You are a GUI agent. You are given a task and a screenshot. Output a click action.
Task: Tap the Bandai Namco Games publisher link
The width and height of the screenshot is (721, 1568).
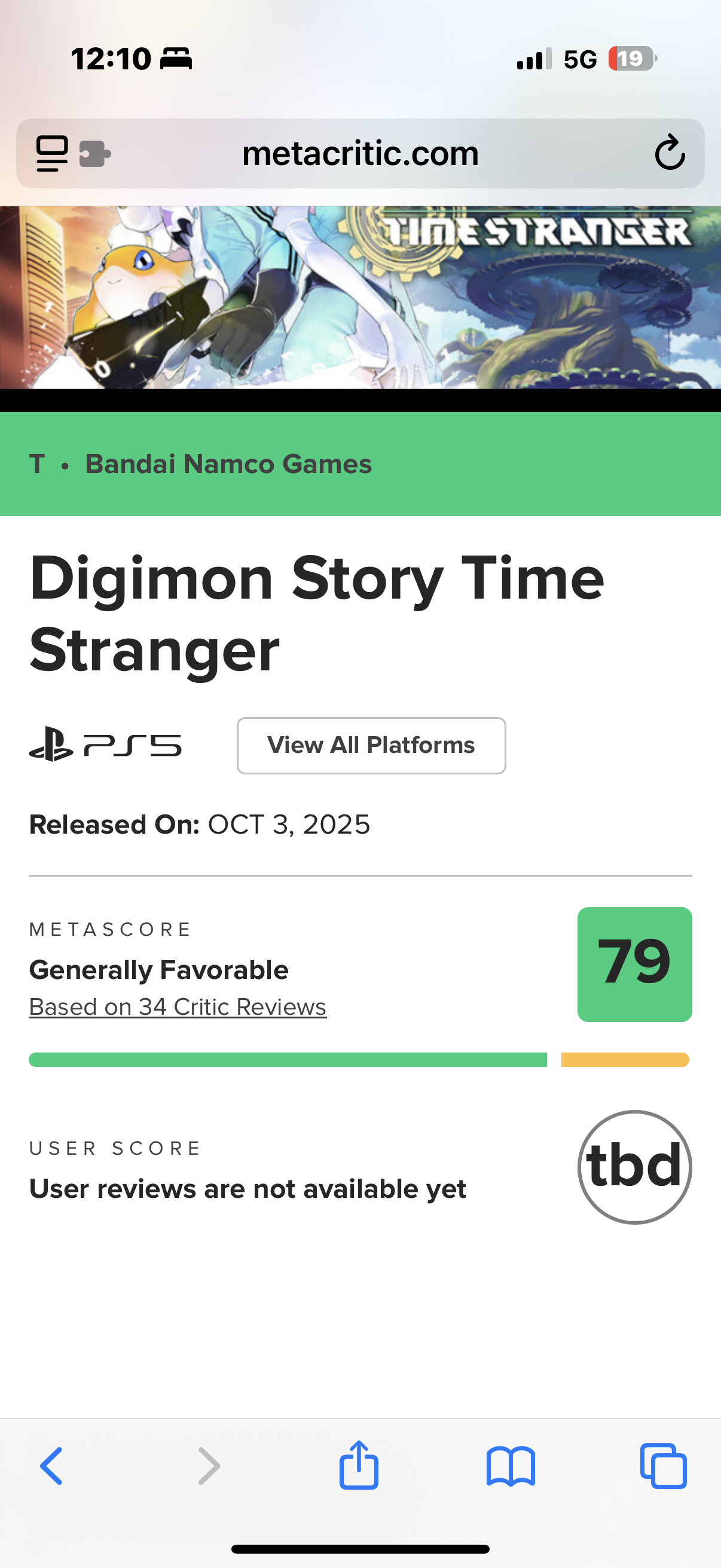[x=228, y=464]
